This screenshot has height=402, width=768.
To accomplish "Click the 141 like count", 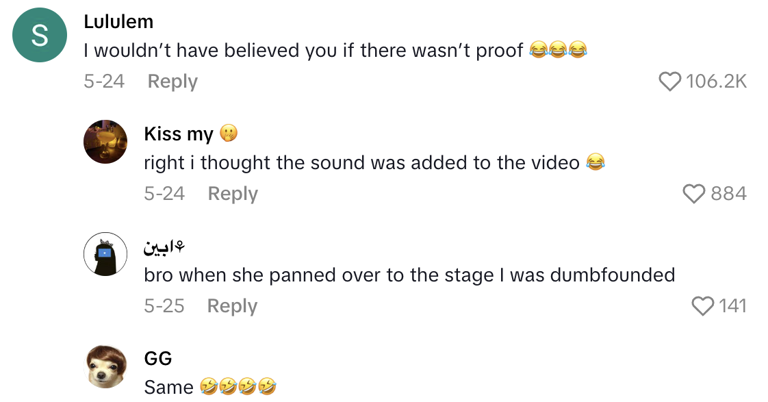I will coord(733,306).
